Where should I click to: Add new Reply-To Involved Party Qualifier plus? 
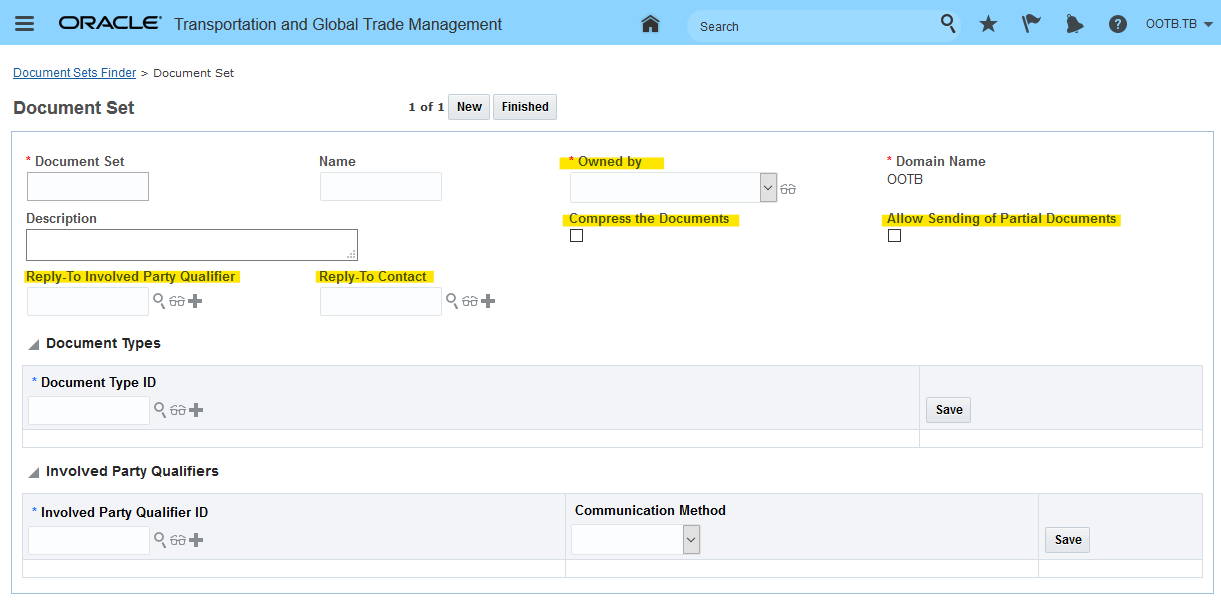click(x=195, y=301)
